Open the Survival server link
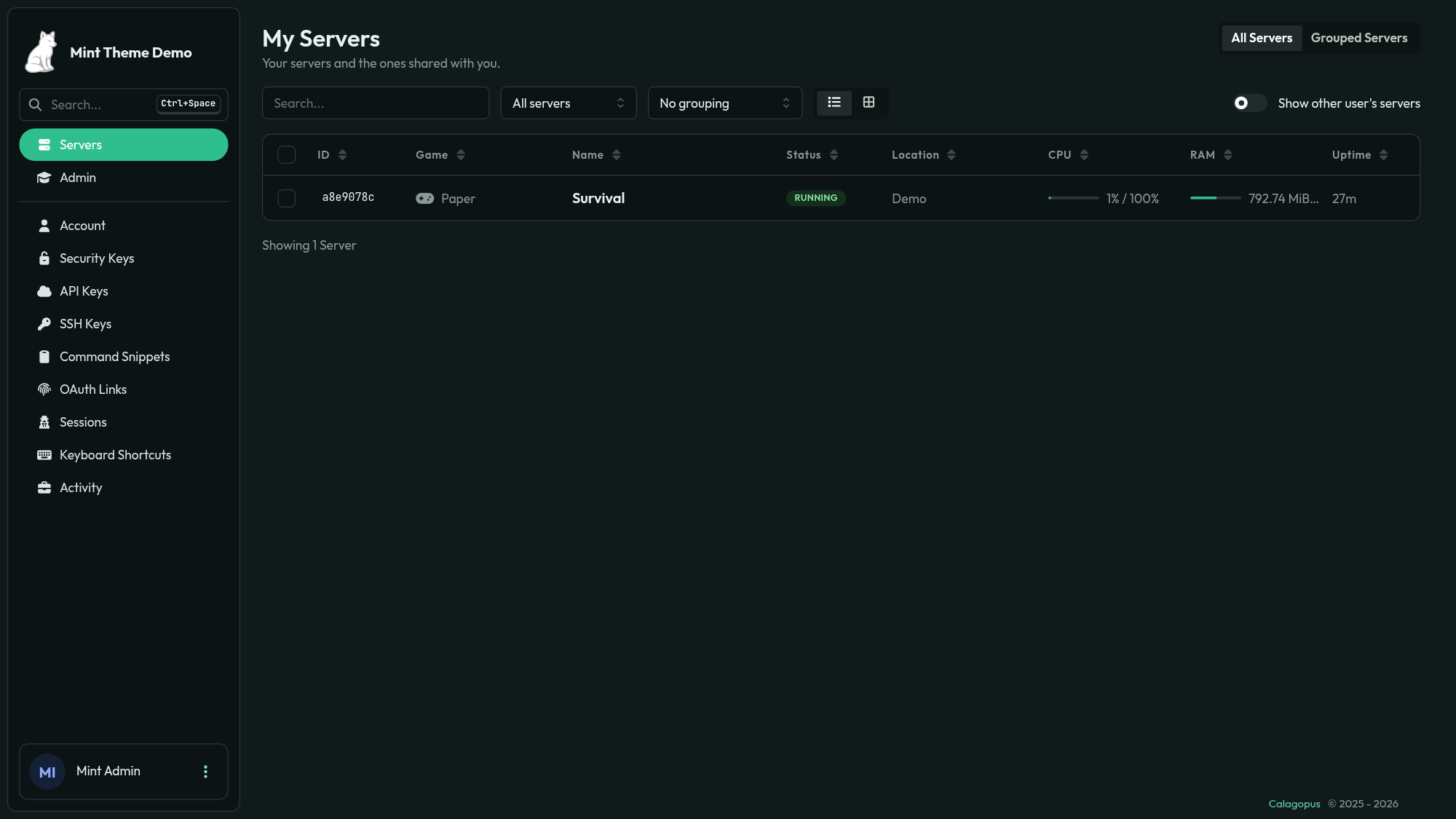This screenshot has height=819, width=1456. (x=598, y=199)
